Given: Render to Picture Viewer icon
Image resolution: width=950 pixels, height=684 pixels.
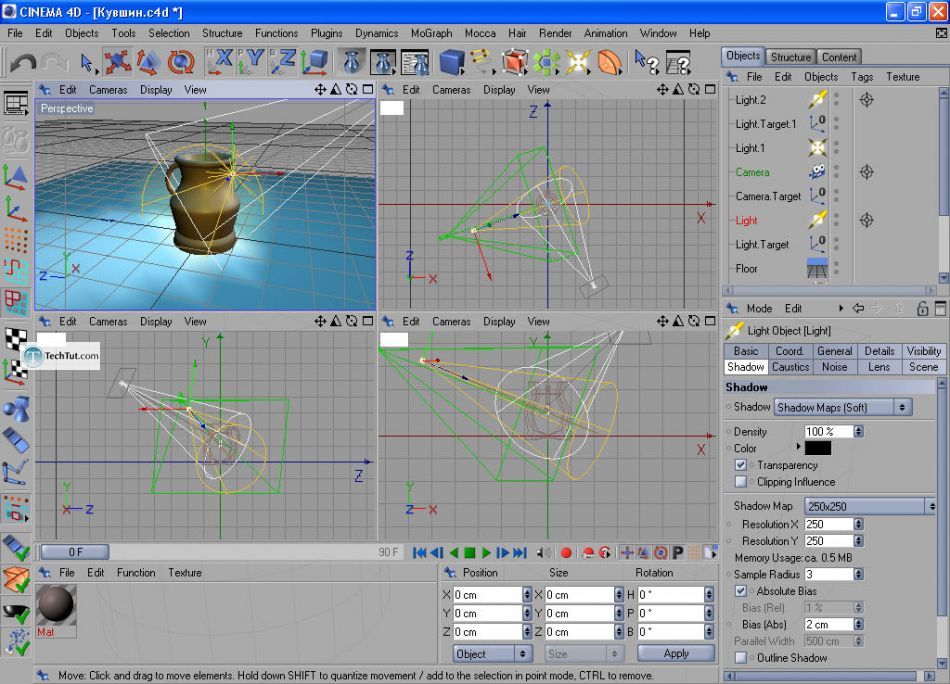Looking at the screenshot, I should 384,62.
